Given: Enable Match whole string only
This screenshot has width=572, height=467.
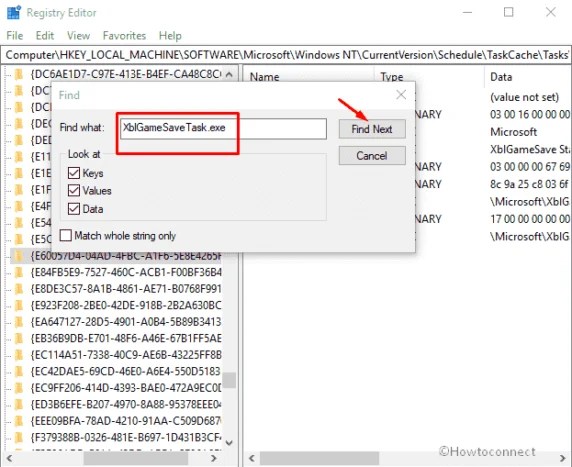Looking at the screenshot, I should (x=66, y=235).
